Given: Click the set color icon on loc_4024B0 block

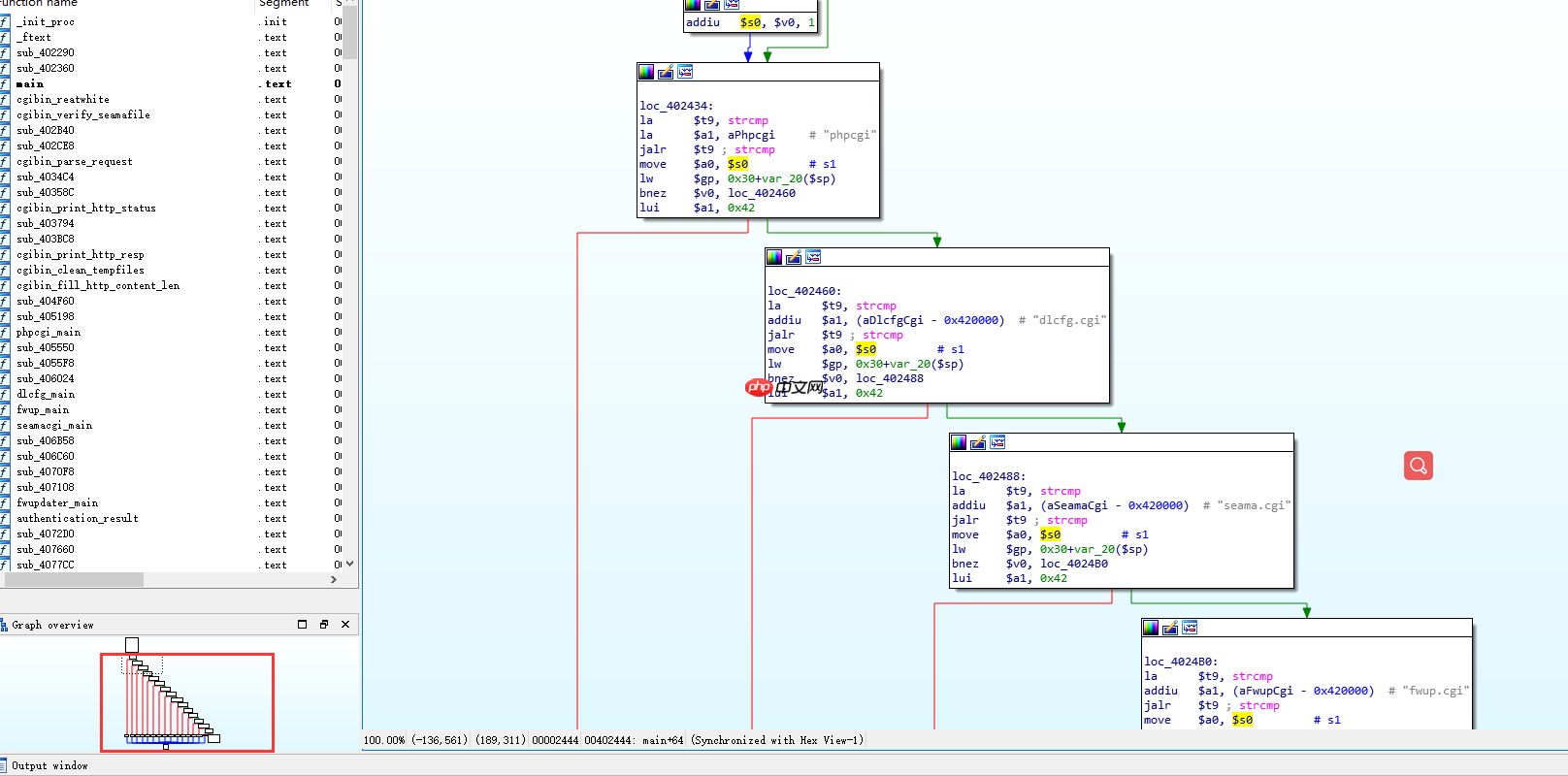Looking at the screenshot, I should click(1151, 628).
